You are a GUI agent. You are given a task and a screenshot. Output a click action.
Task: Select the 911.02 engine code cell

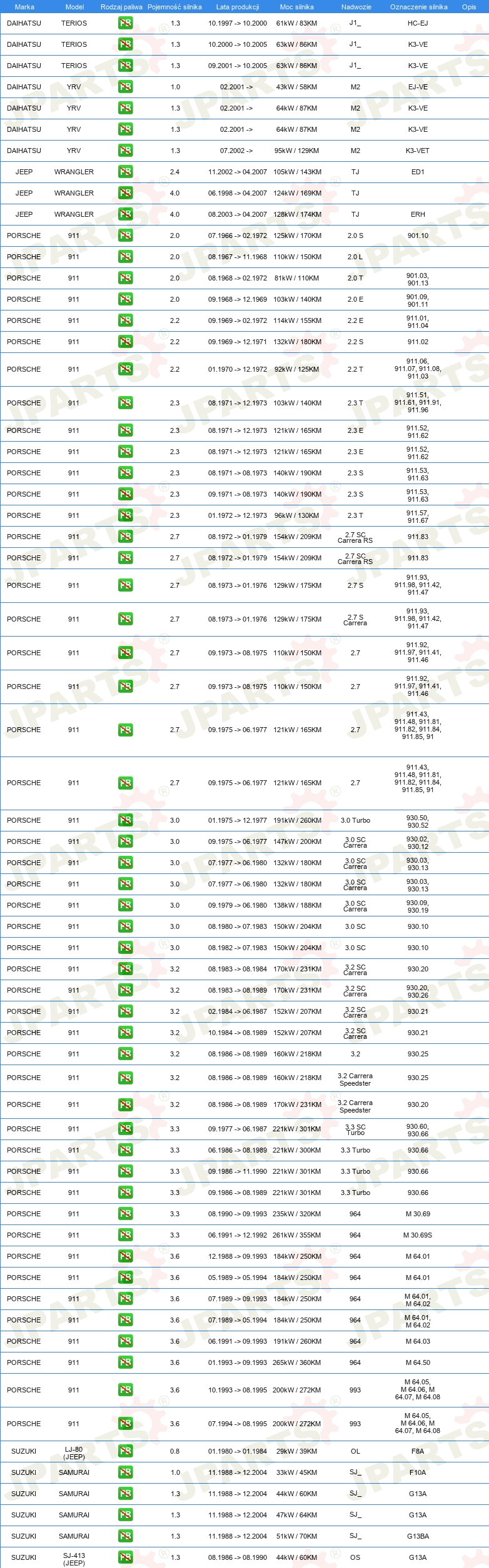[418, 342]
